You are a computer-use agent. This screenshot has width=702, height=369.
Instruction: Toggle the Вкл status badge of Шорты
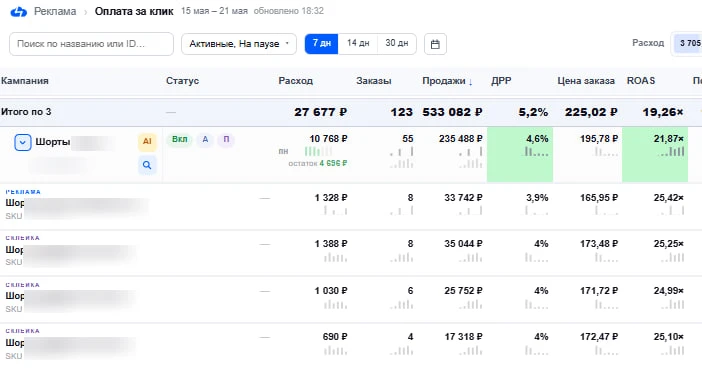(x=180, y=139)
